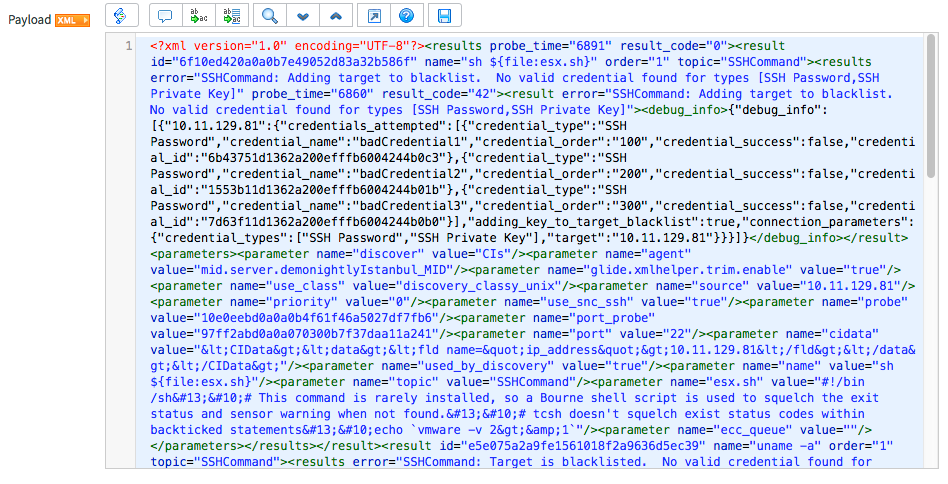Click the value "97ff2abd0a0a070300b7f37daa11a241"
The height and width of the screenshot is (484, 948).
coord(316,334)
